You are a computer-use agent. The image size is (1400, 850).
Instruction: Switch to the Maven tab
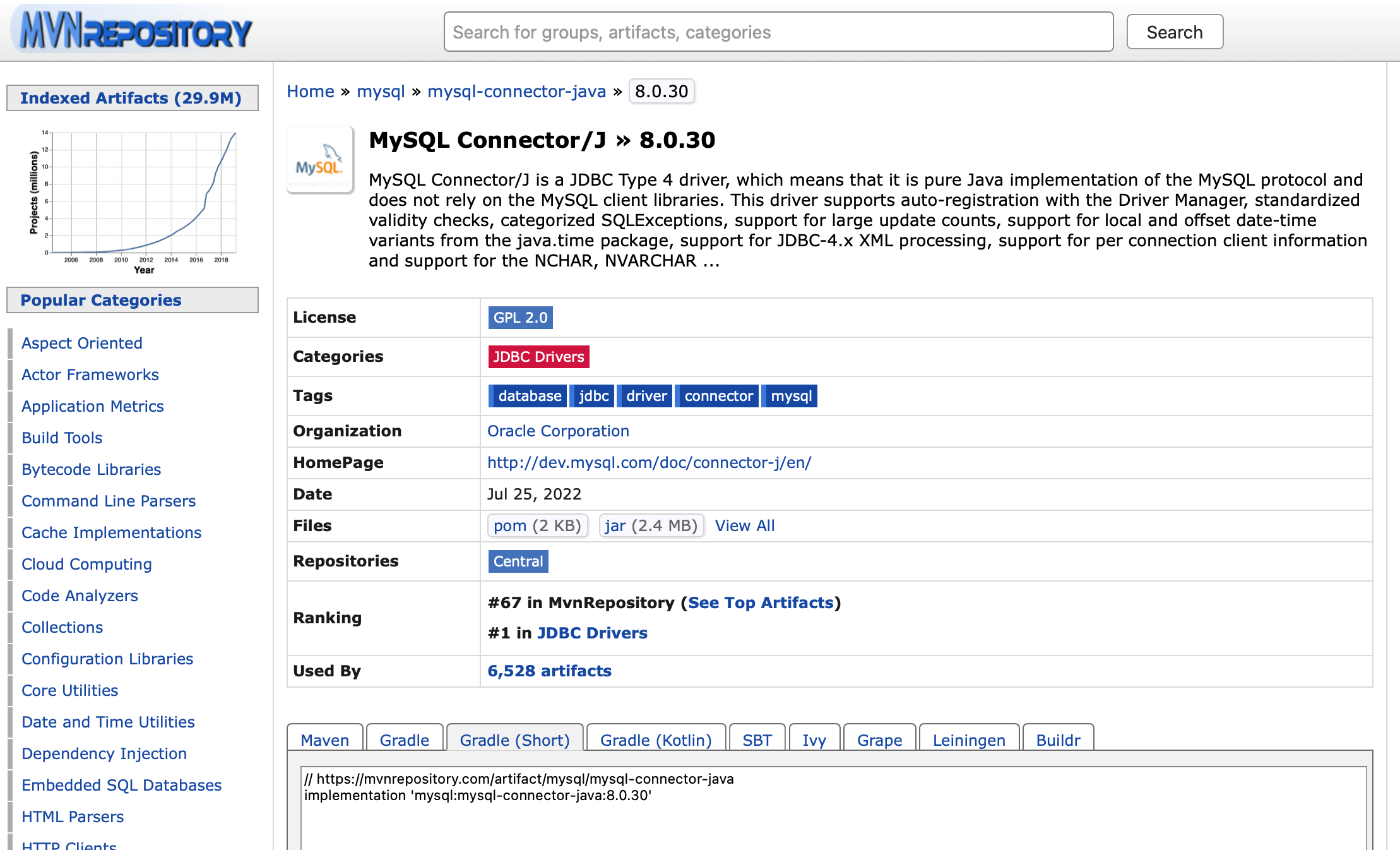click(324, 739)
